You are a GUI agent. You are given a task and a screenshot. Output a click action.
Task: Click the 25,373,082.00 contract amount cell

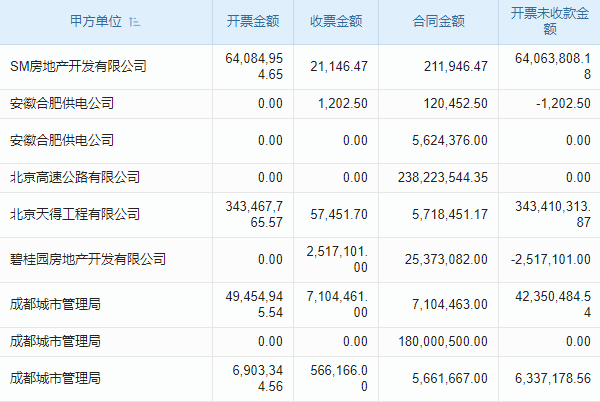click(x=445, y=259)
